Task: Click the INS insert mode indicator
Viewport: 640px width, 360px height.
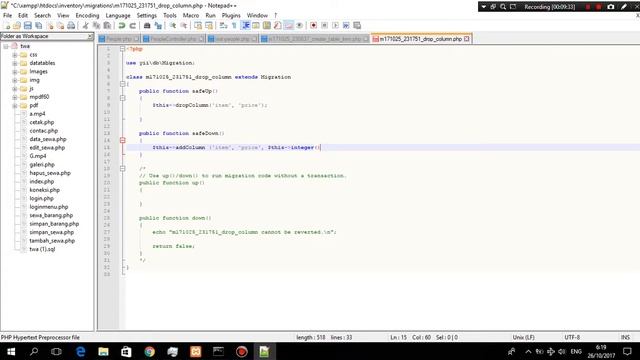Action: (625, 338)
